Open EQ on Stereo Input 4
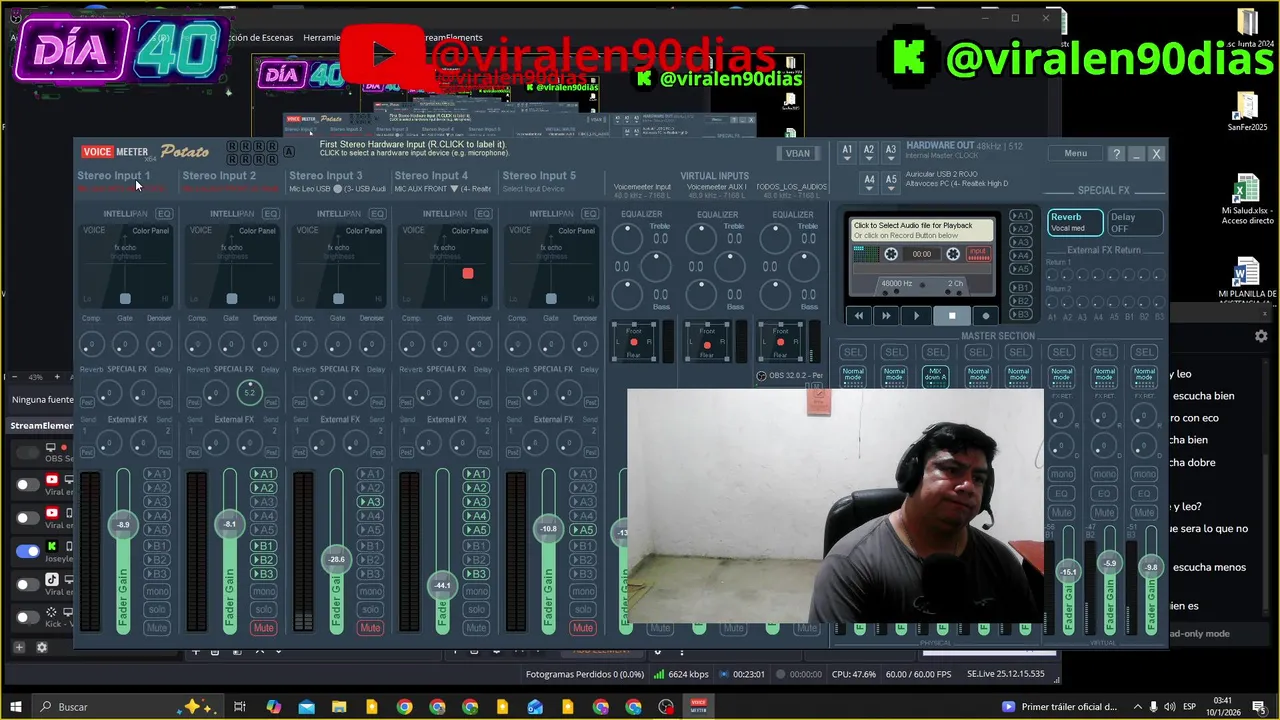1280x720 pixels. pyautogui.click(x=483, y=214)
